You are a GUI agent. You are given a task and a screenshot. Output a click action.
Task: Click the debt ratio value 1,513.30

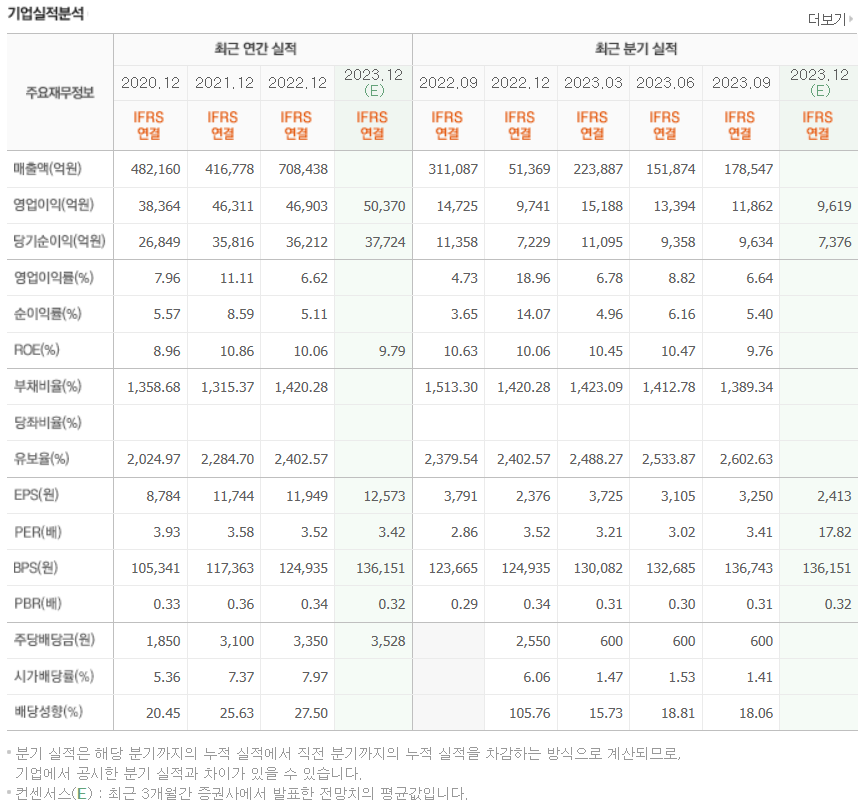(451, 387)
